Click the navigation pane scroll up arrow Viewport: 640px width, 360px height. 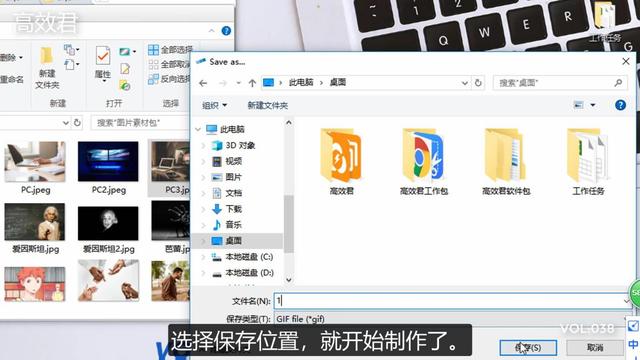coord(289,122)
